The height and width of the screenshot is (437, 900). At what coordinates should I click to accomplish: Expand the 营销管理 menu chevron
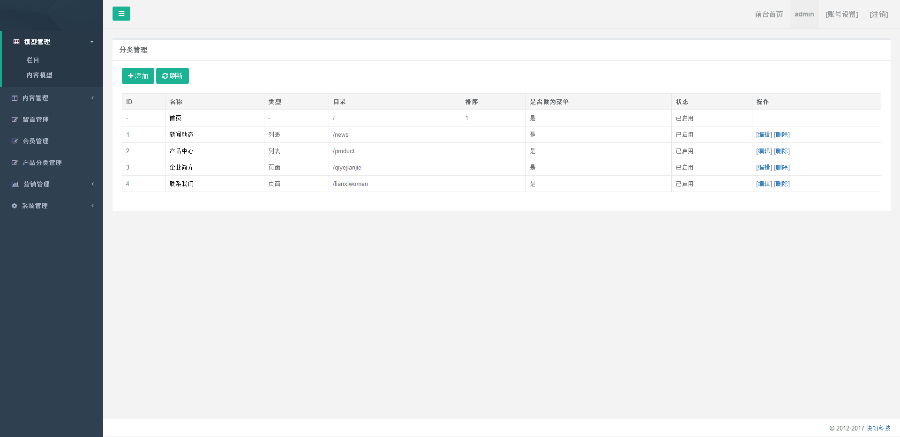[x=92, y=184]
